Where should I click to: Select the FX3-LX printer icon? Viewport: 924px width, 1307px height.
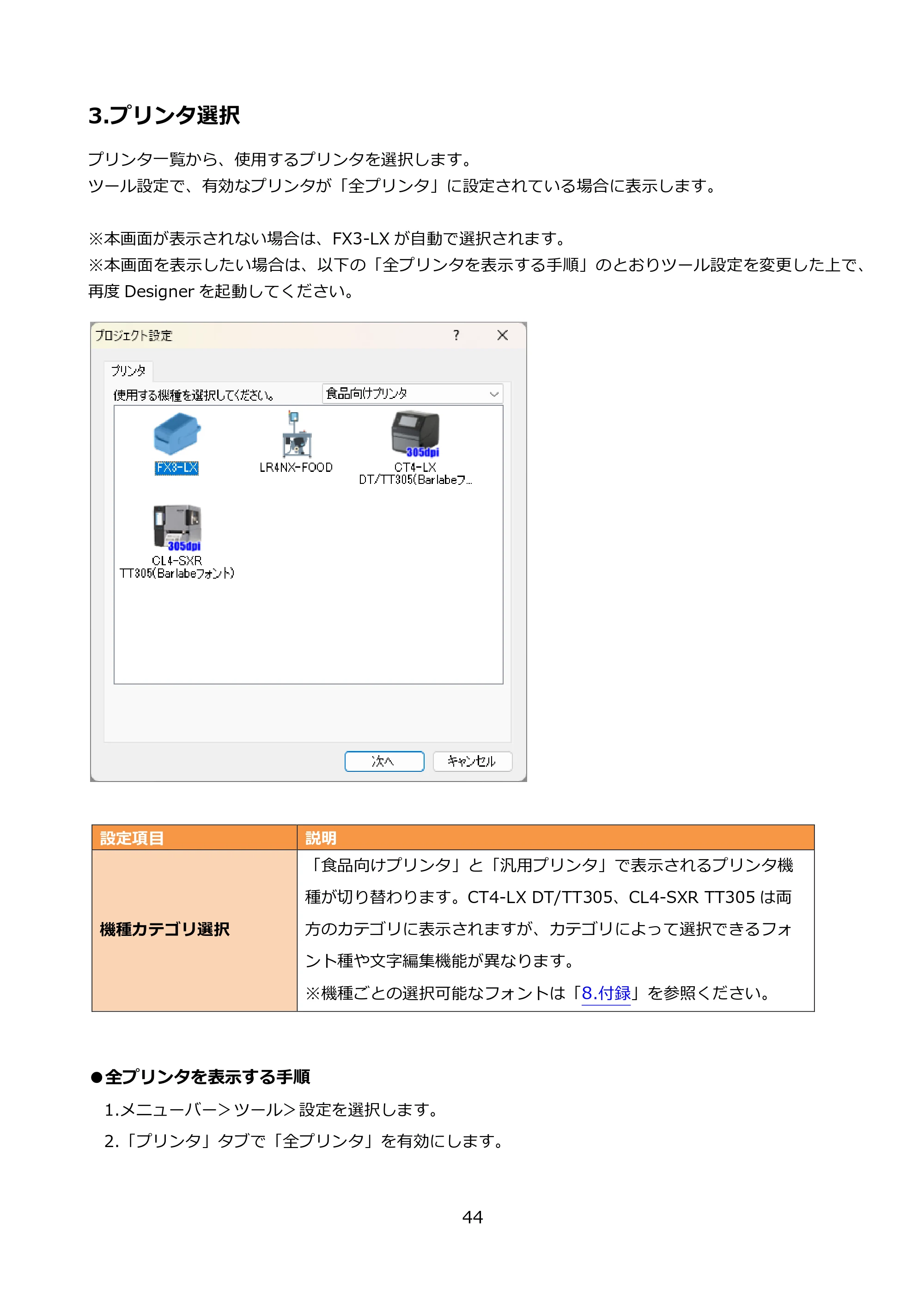click(177, 434)
